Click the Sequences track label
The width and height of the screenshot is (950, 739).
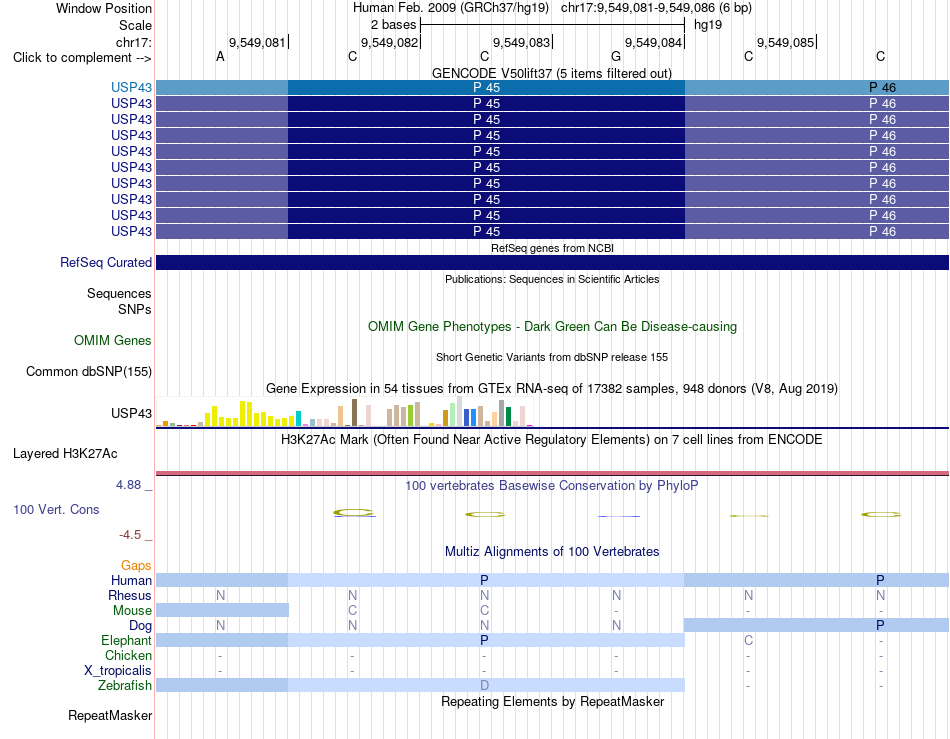119,293
